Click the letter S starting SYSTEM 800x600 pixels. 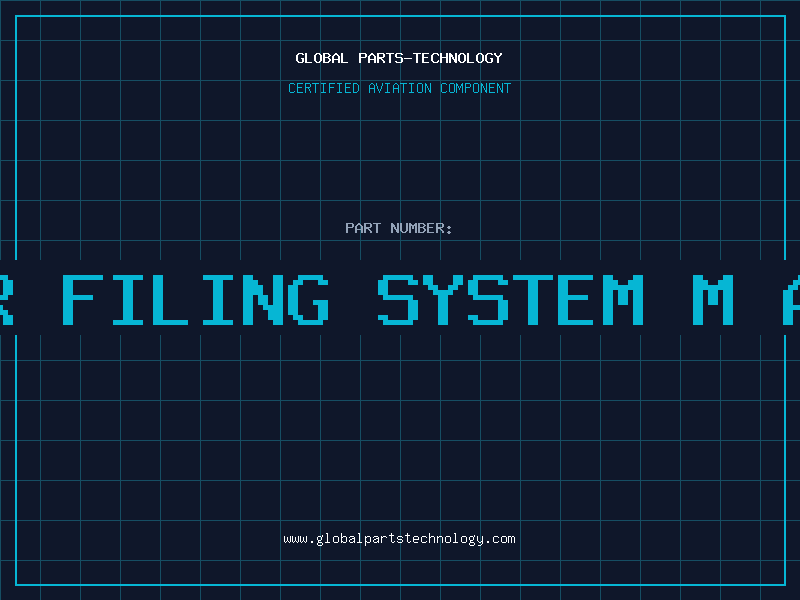[x=398, y=300]
